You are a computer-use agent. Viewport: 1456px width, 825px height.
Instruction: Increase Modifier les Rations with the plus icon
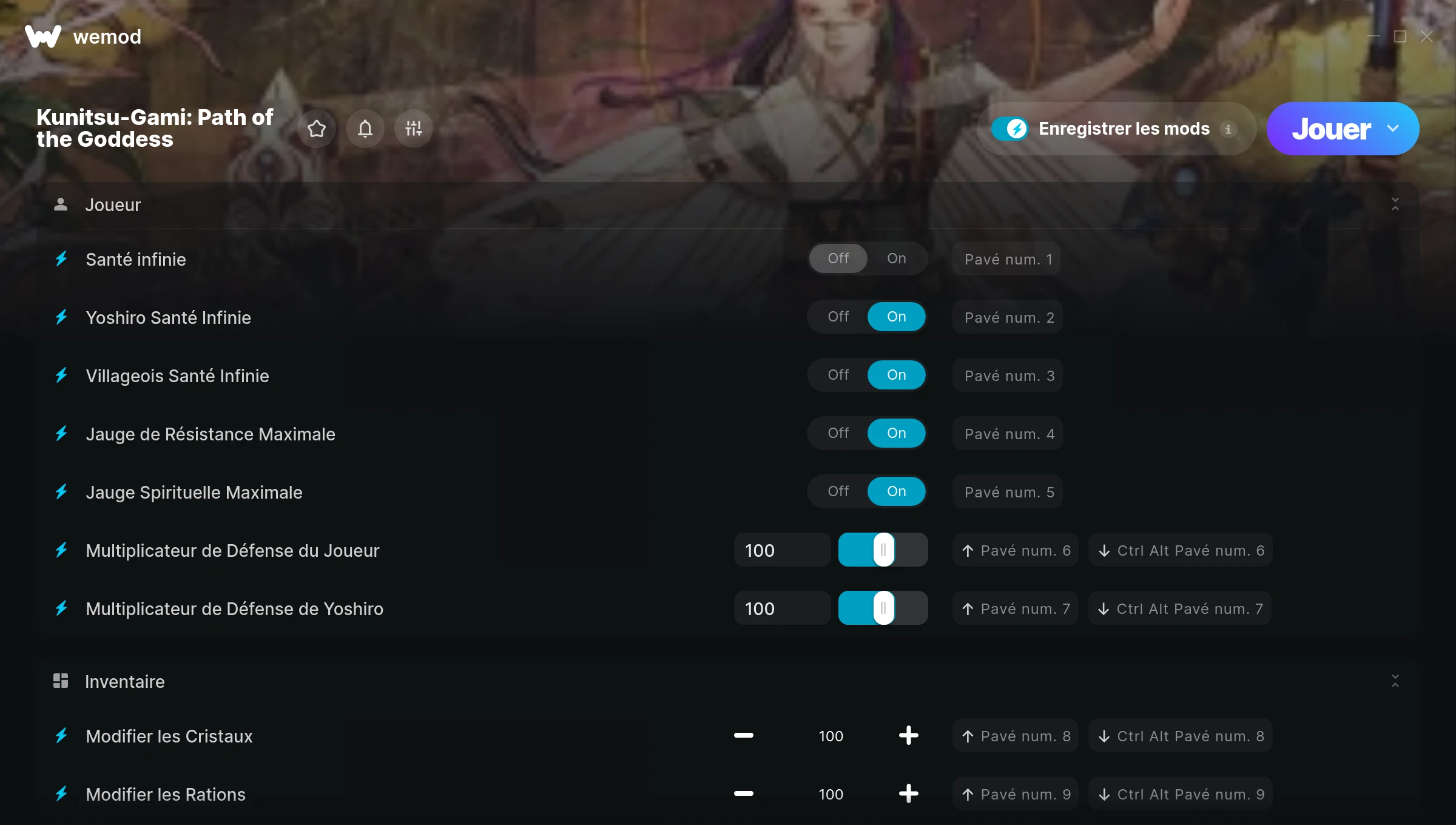coord(909,793)
